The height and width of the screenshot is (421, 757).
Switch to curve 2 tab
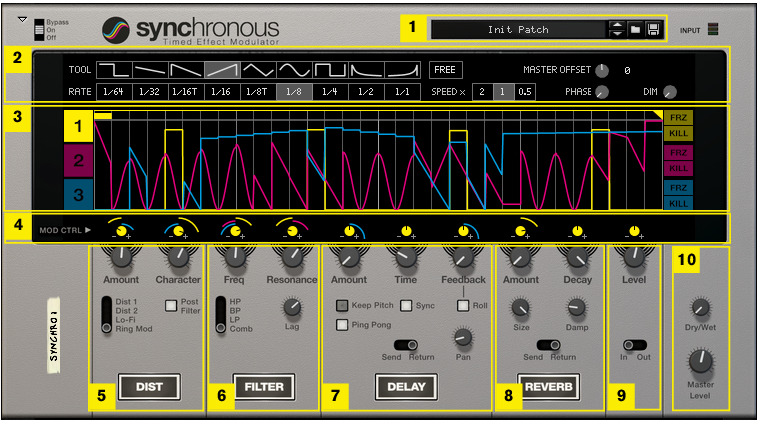[80, 159]
